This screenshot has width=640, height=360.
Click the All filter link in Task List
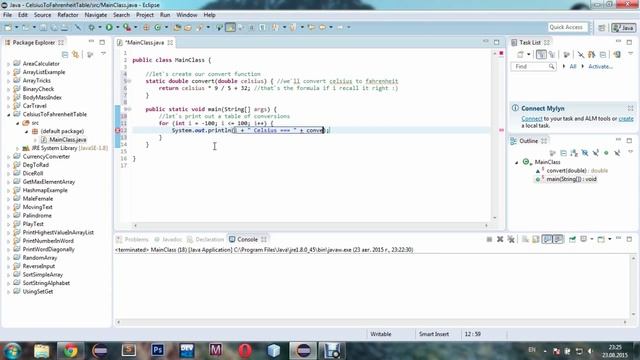(573, 67)
